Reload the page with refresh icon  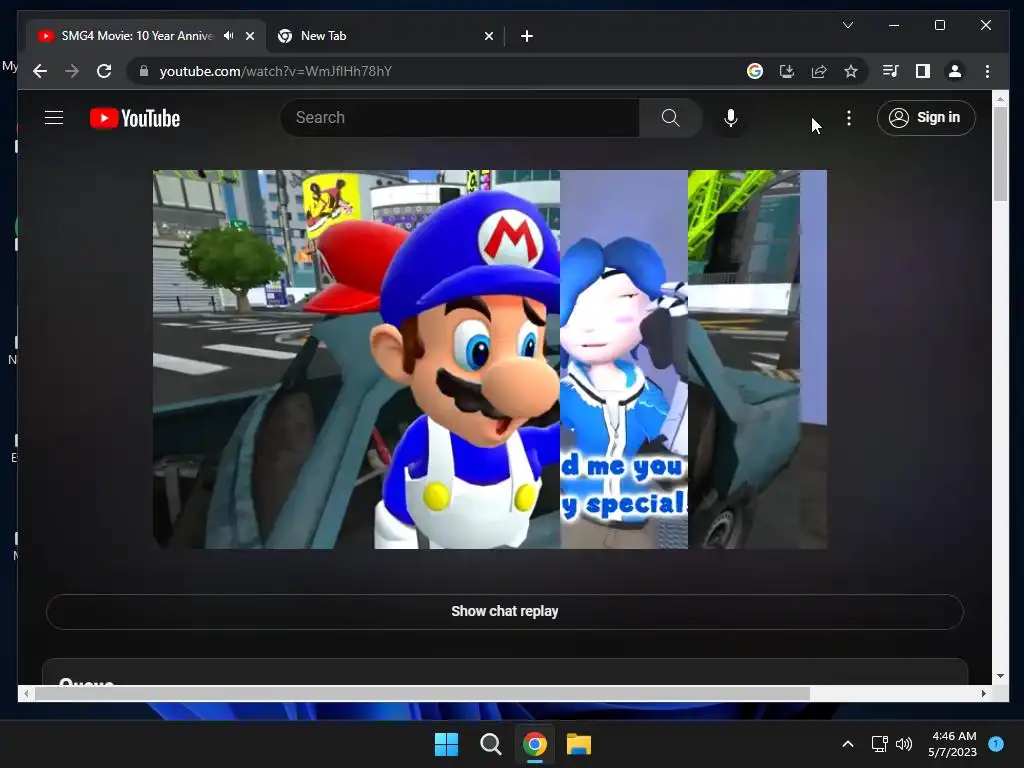(104, 71)
